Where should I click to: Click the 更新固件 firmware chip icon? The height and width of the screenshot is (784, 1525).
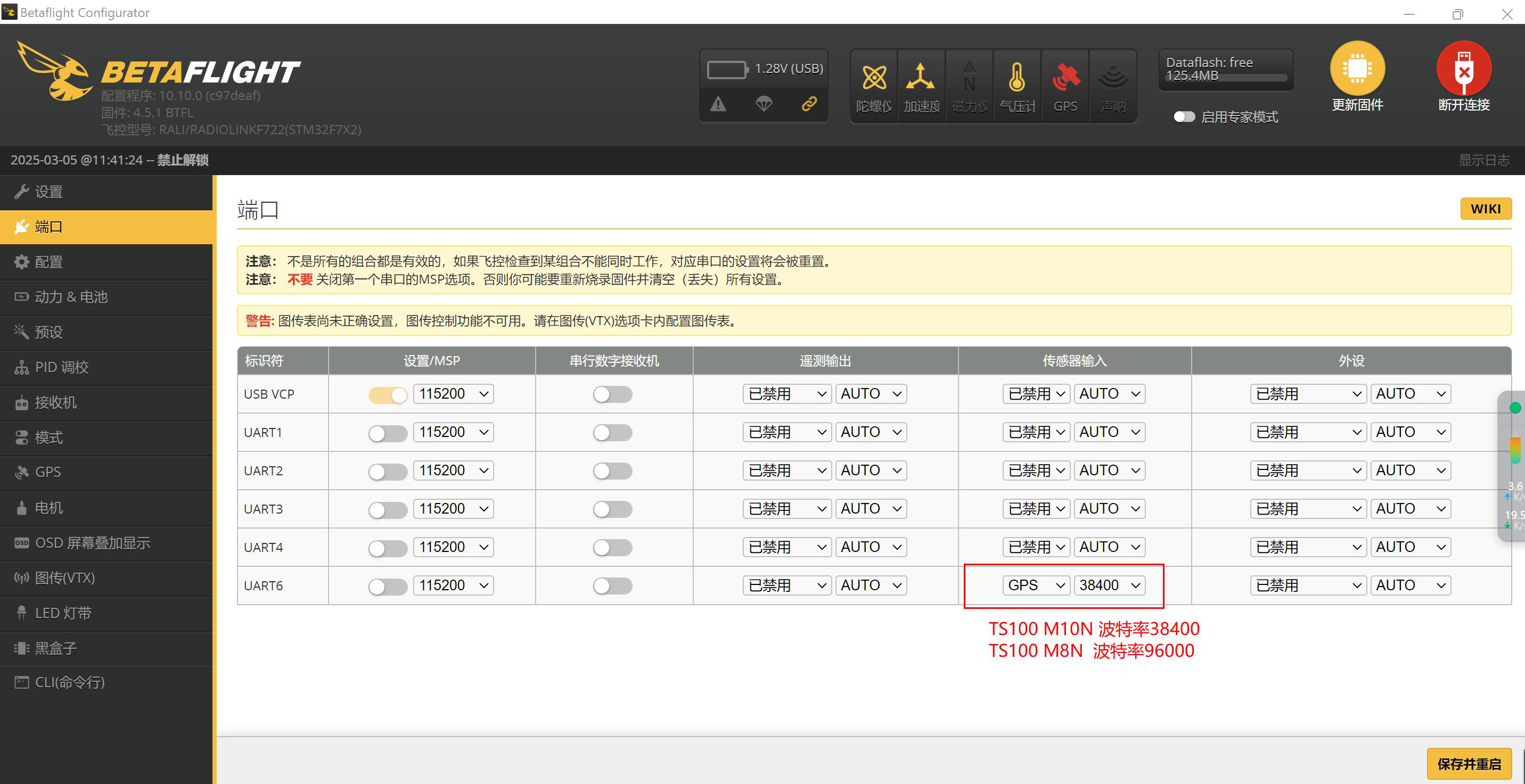tap(1357, 68)
